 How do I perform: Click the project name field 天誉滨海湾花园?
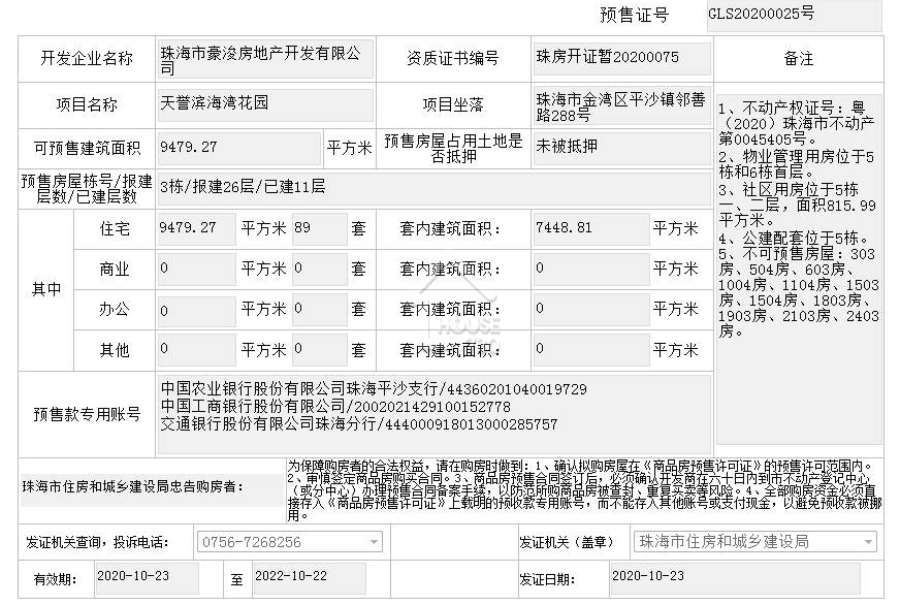tap(265, 104)
